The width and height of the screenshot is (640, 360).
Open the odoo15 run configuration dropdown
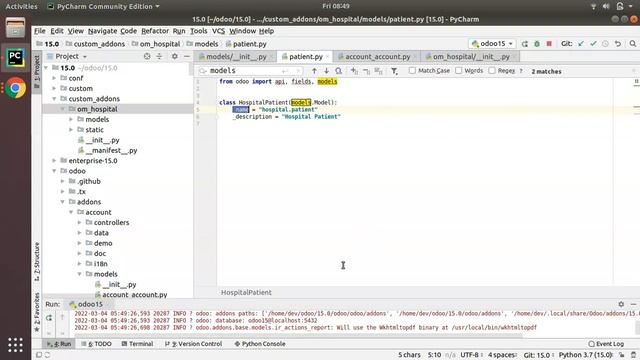492,44
